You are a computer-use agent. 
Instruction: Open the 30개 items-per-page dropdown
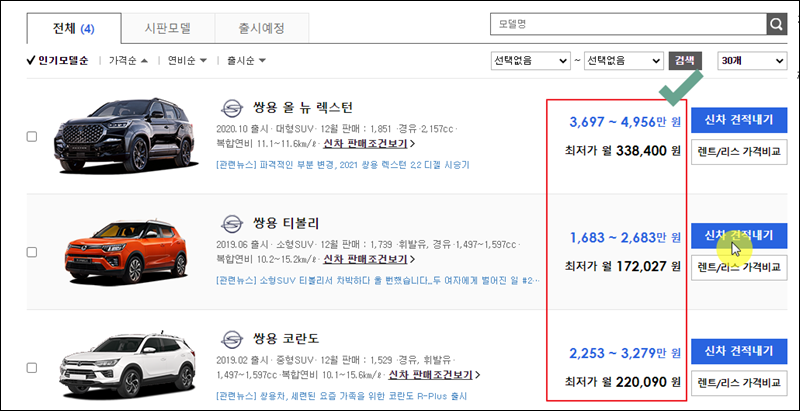point(752,61)
